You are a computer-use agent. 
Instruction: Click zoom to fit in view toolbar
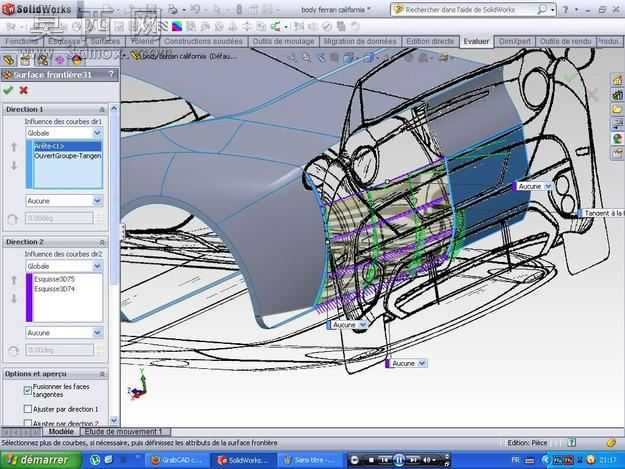293,58
